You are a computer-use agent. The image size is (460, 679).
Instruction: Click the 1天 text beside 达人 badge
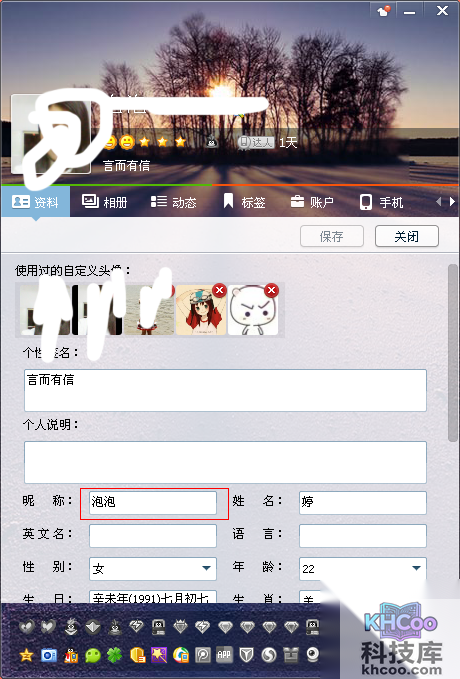point(288,142)
